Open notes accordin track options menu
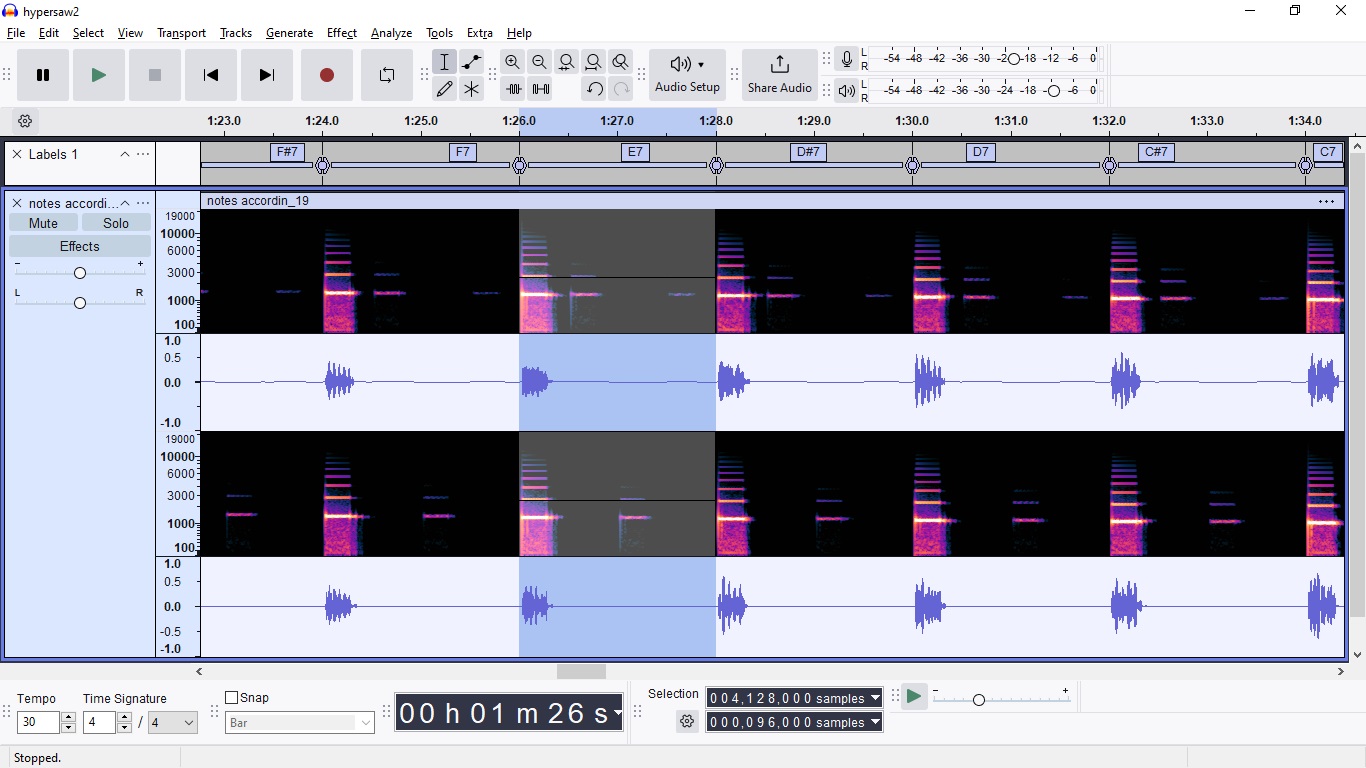1366x768 pixels. tap(143, 203)
